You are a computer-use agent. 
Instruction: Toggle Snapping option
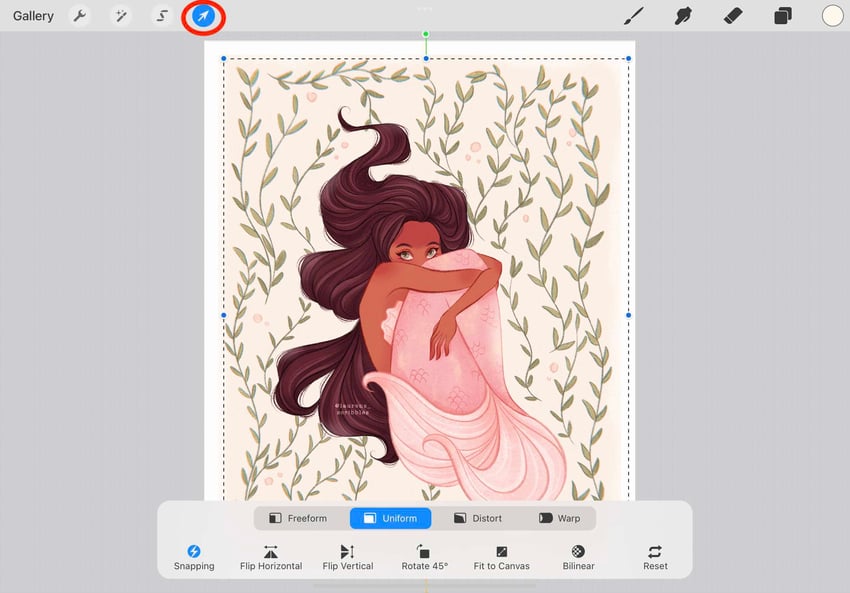point(194,558)
